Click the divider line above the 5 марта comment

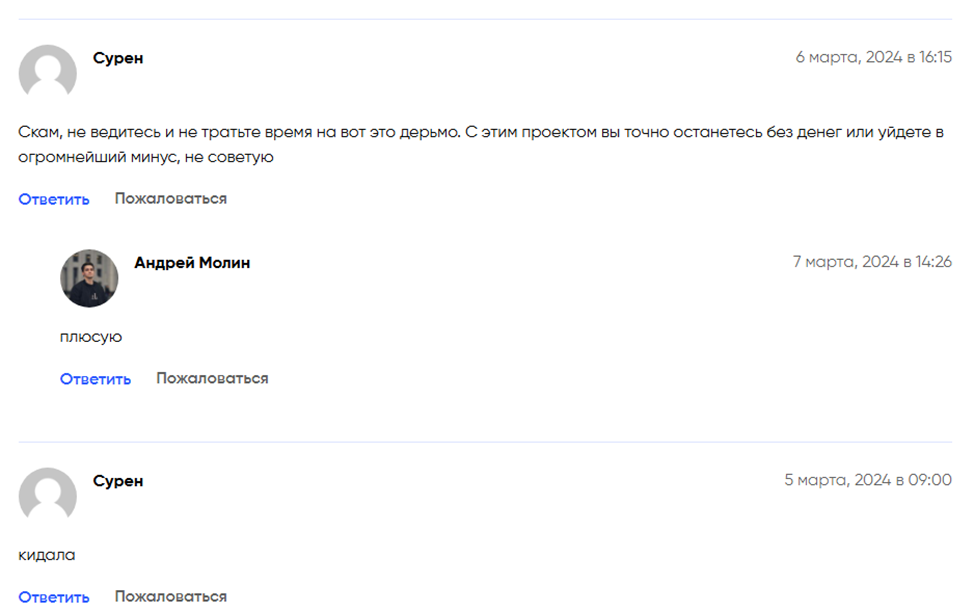click(485, 442)
